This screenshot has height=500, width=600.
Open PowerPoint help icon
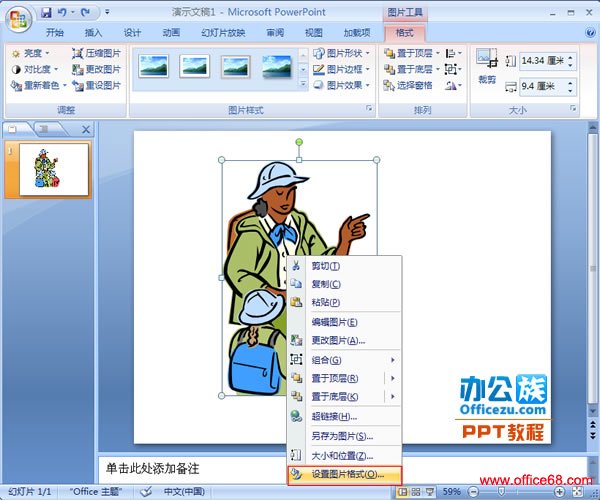590,33
